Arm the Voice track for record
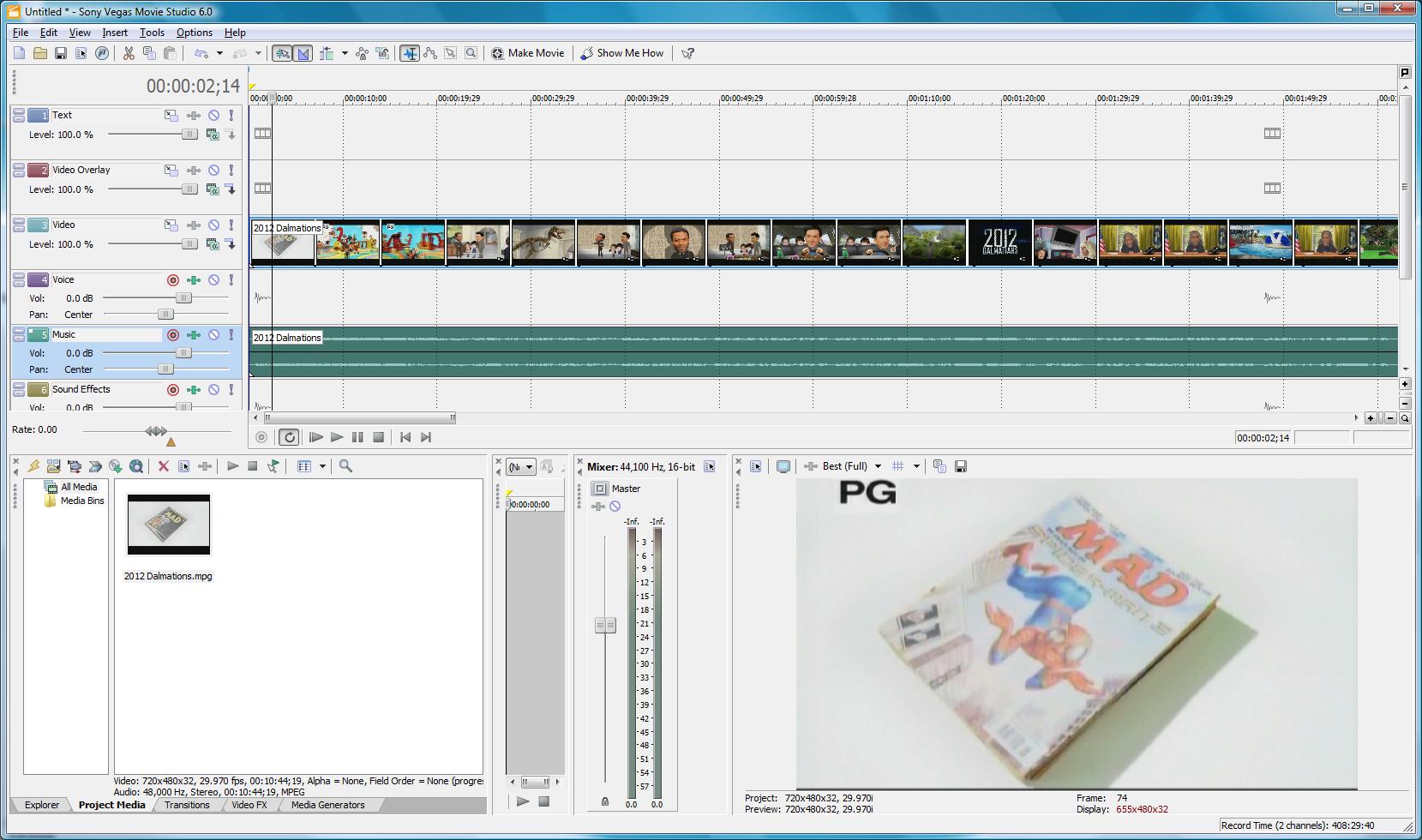The width and height of the screenshot is (1422, 840). point(173,279)
